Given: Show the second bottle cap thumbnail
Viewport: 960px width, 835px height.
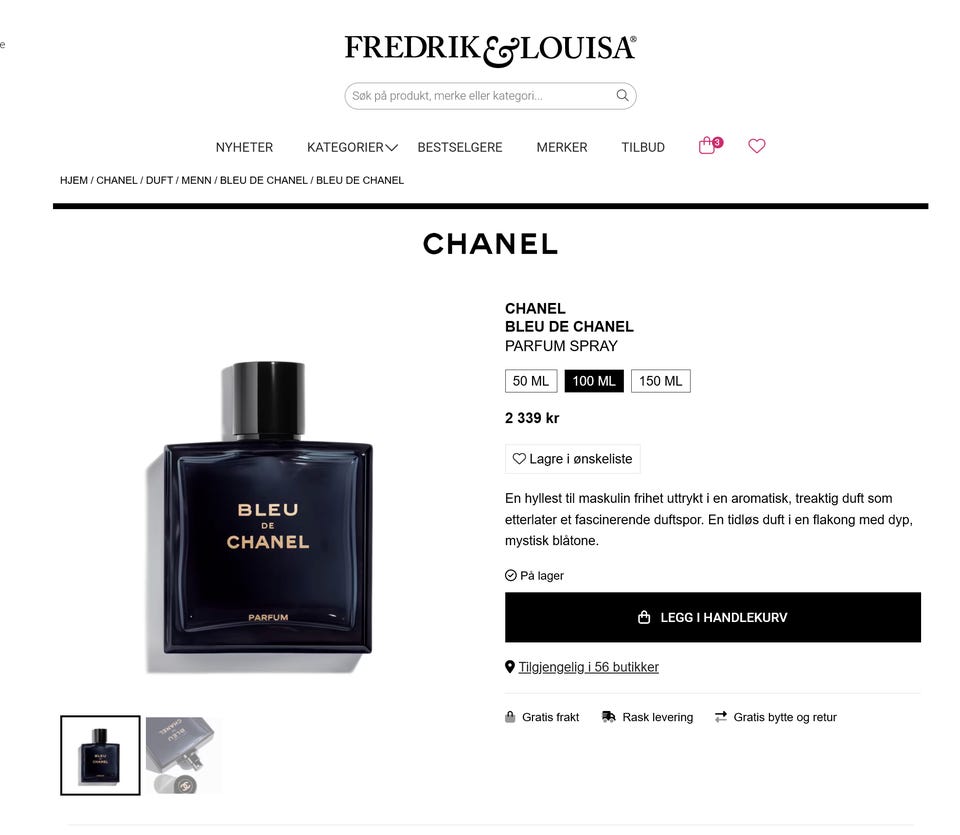Looking at the screenshot, I should click(183, 755).
